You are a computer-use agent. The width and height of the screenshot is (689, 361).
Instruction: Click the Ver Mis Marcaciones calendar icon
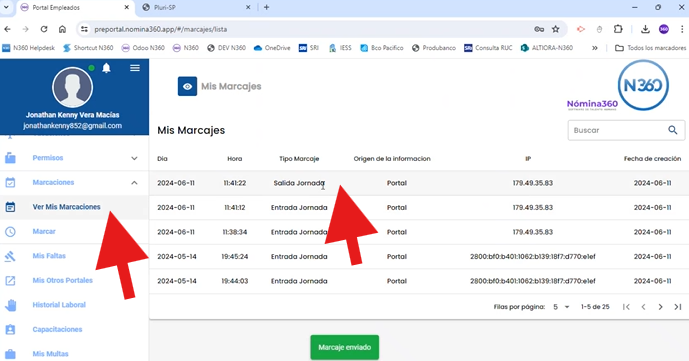click(10, 207)
